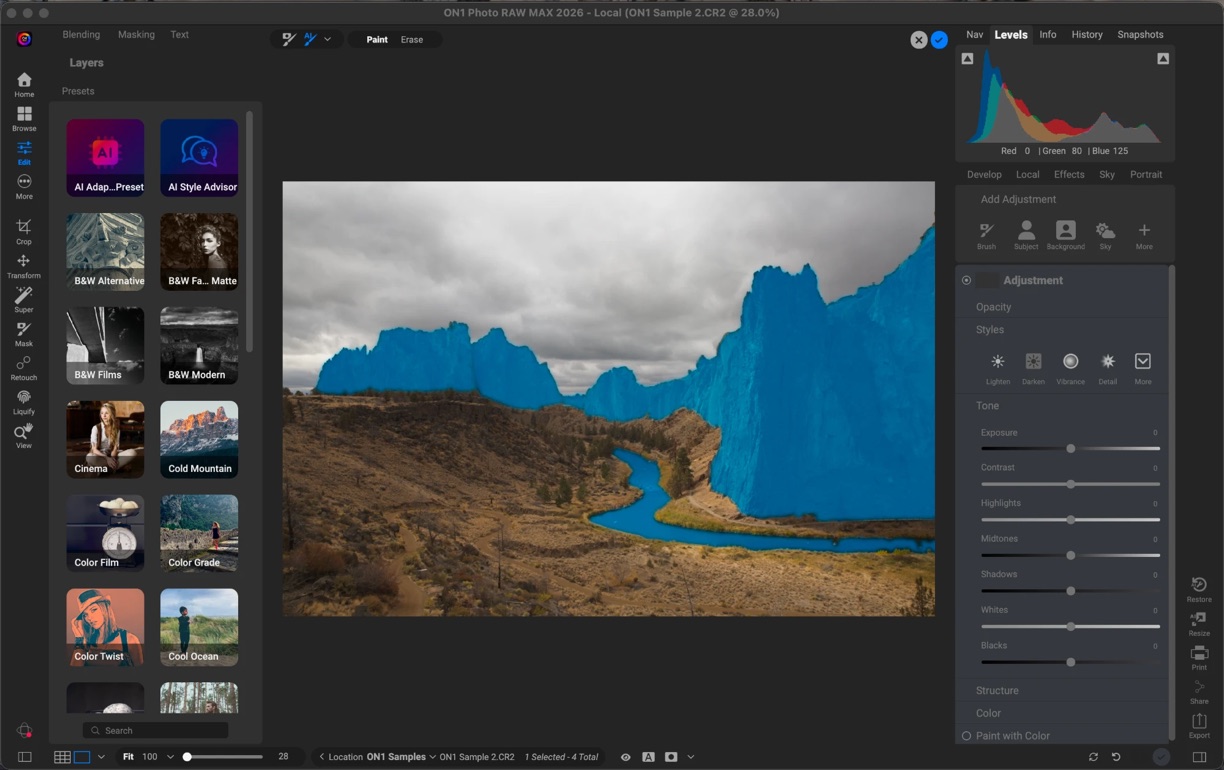Viewport: 1224px width, 770px height.
Task: Toggle the left panel visibility
Action: tap(25, 757)
